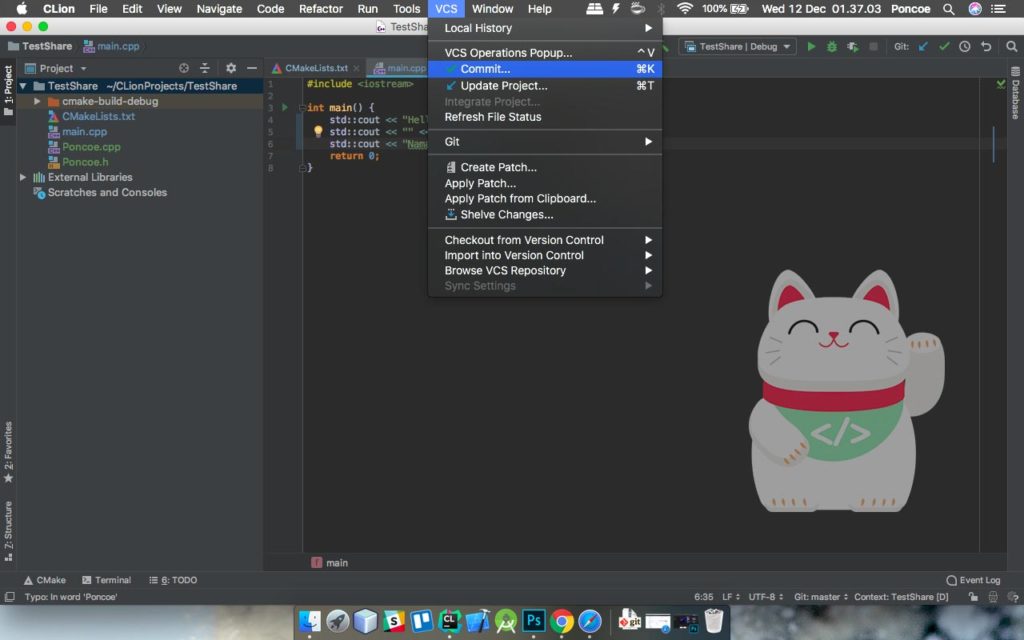Viewport: 1024px width, 640px height.
Task: Collapse the TestShare root folder
Action: click(x=23, y=86)
